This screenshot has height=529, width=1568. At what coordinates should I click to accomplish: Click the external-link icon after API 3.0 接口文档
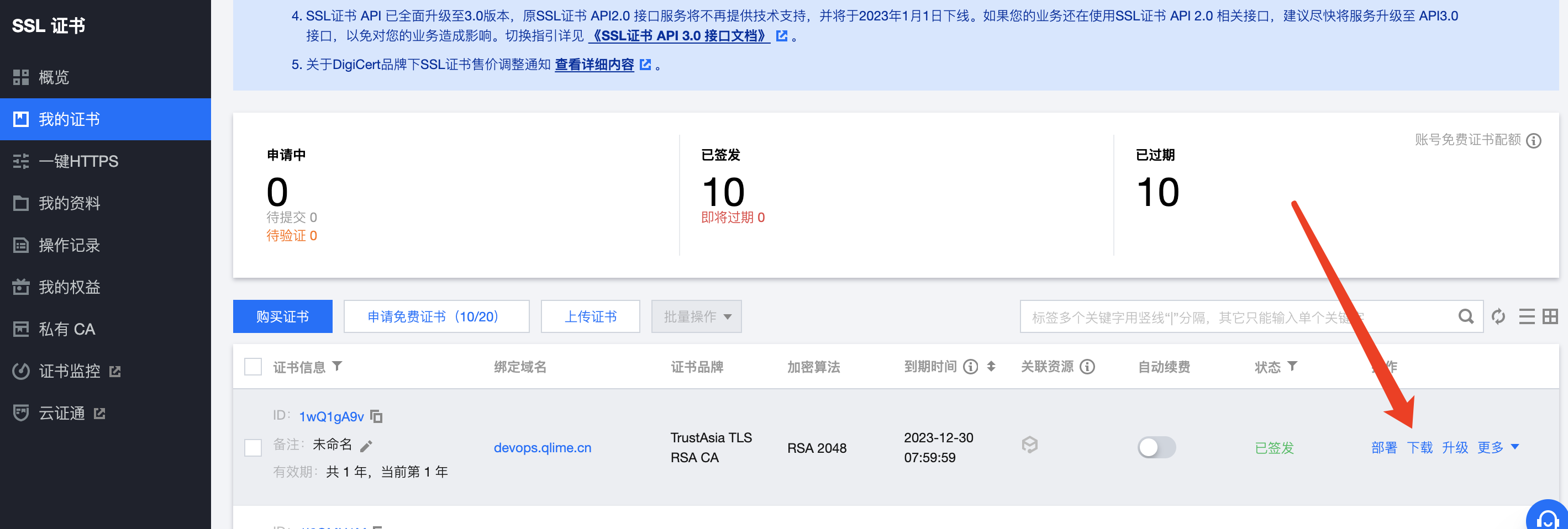(x=782, y=36)
